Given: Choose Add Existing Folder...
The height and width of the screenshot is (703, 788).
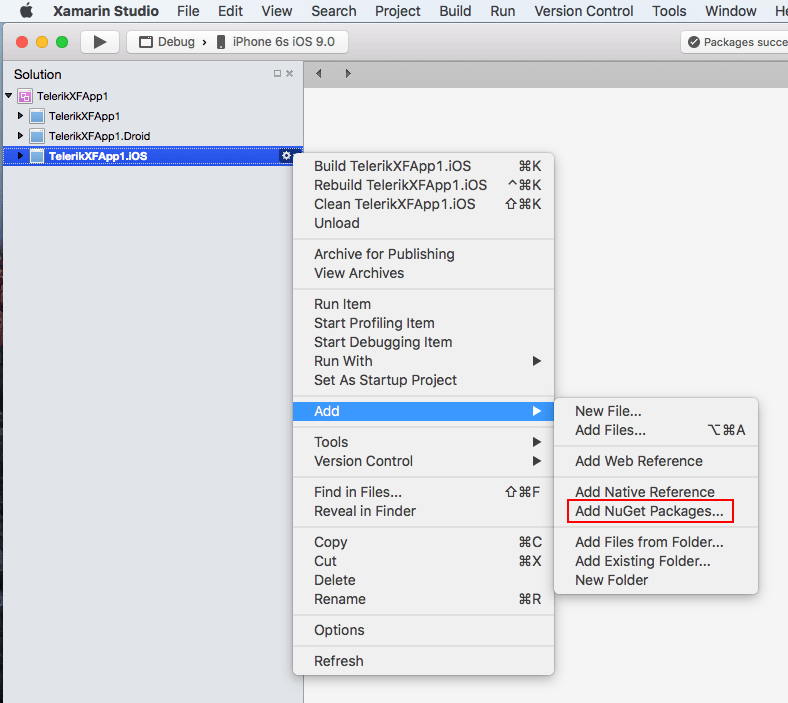Looking at the screenshot, I should (x=656, y=561).
